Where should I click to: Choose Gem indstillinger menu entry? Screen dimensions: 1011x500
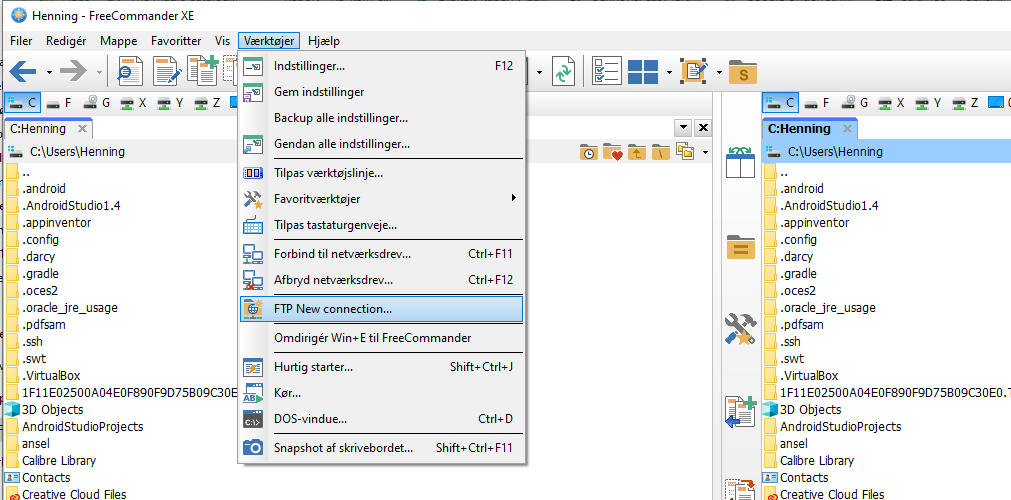click(381, 92)
